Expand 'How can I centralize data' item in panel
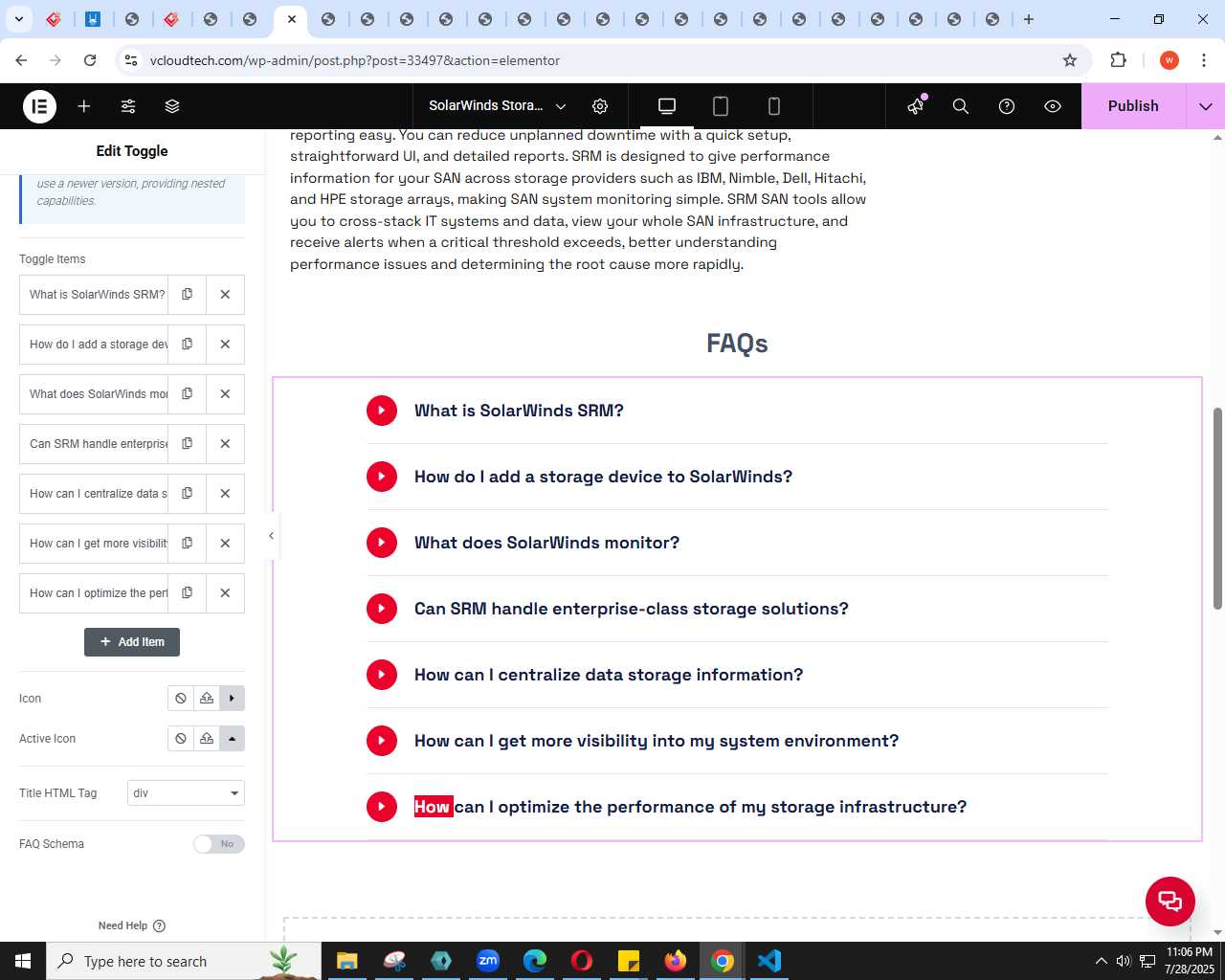The image size is (1225, 980). tap(94, 494)
